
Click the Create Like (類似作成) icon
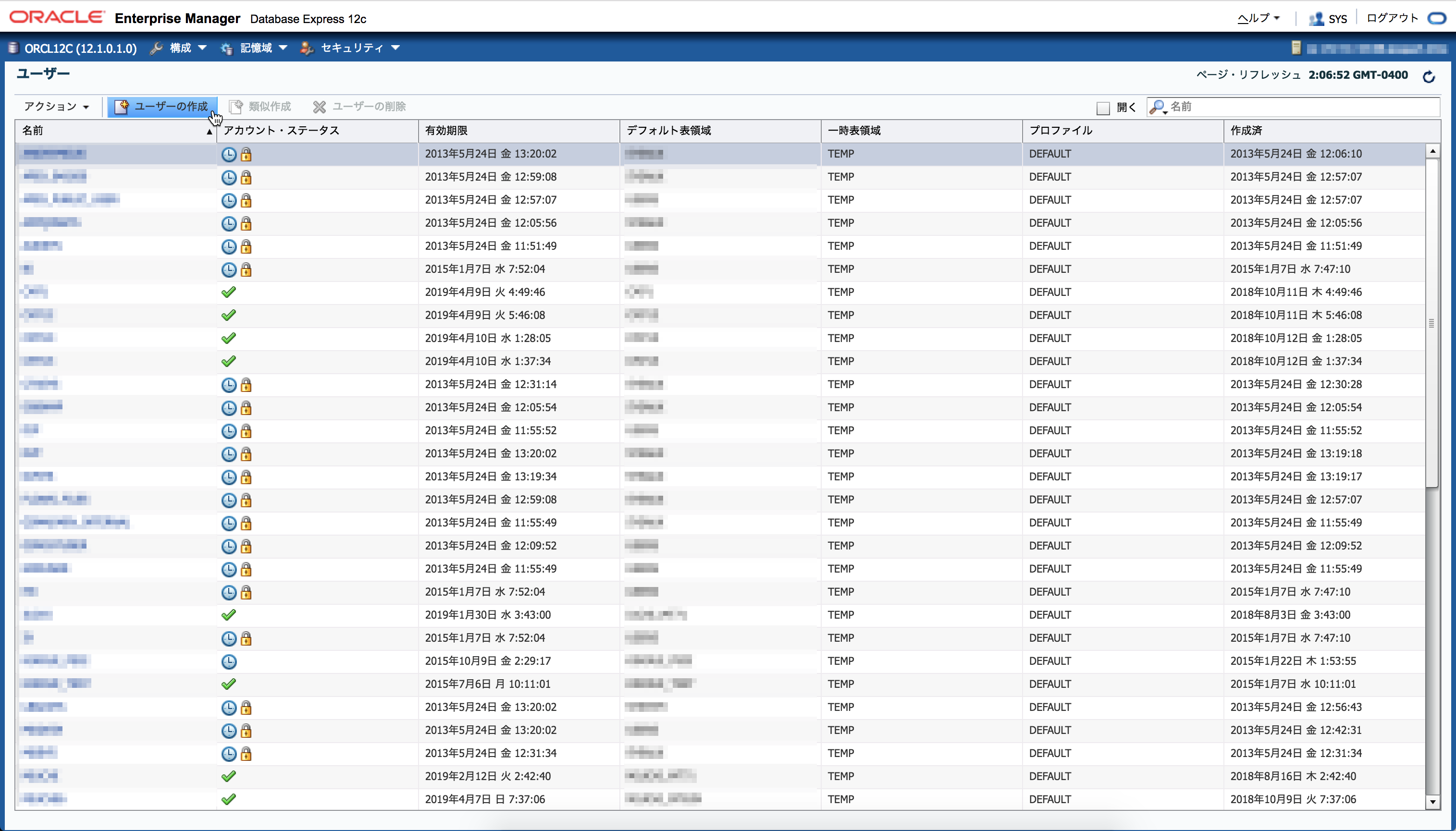pos(235,107)
